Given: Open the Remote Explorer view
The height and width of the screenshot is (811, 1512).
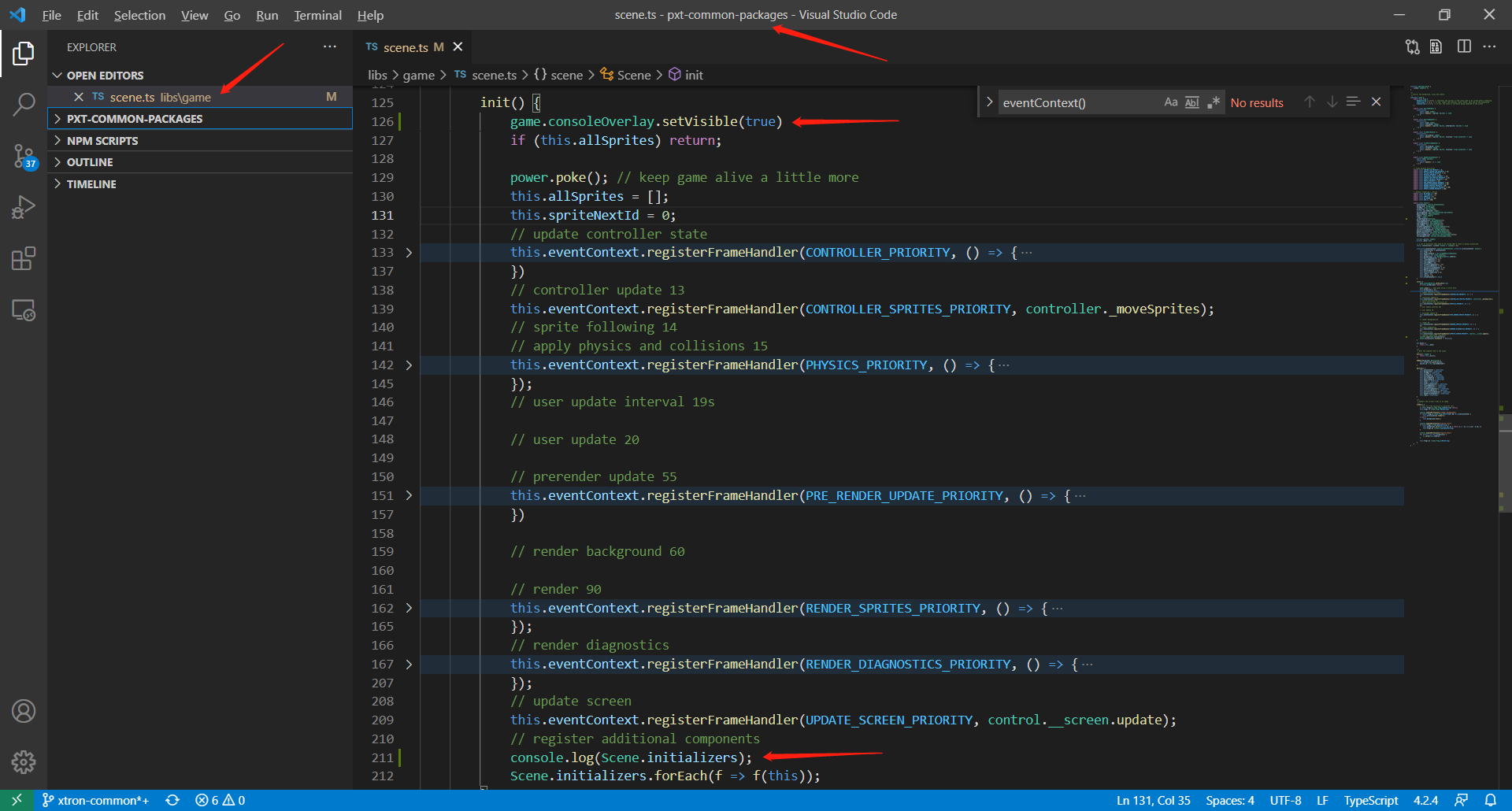Looking at the screenshot, I should pyautogui.click(x=24, y=310).
